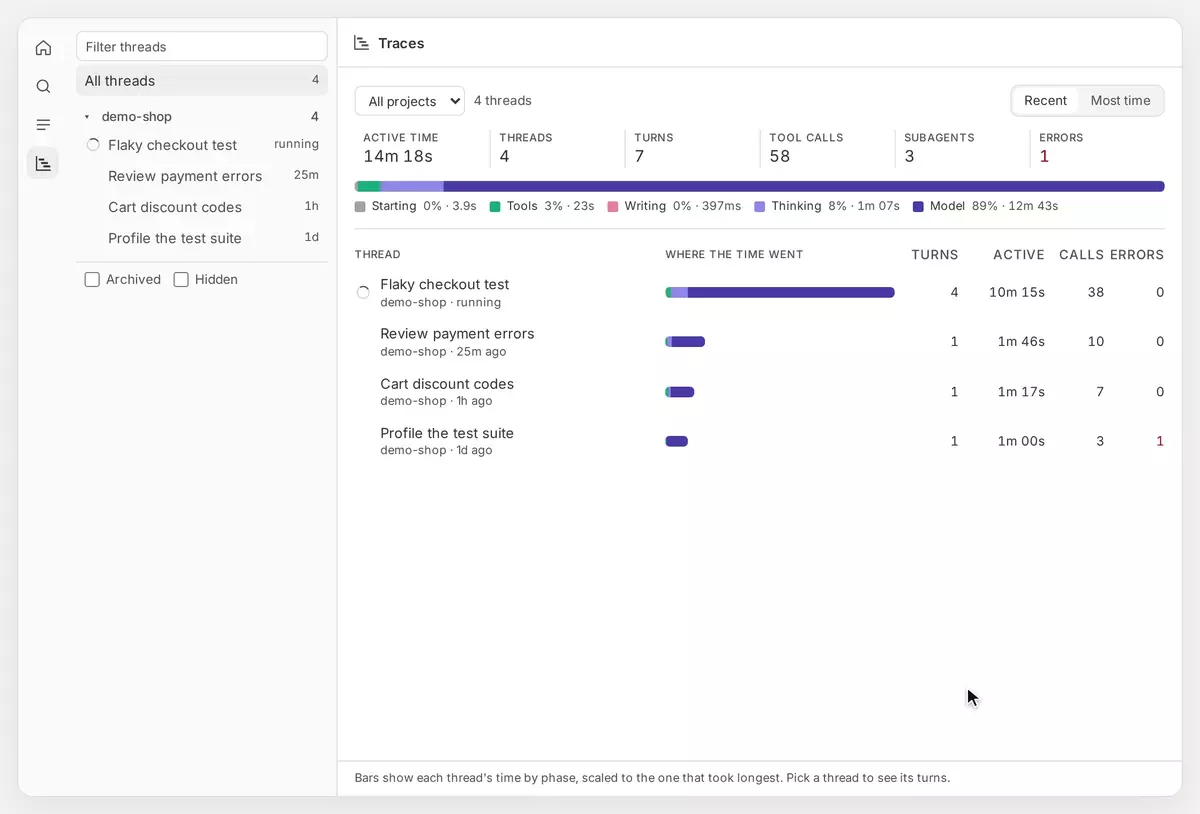Click the running spinner beside Flaky checkout test in the sidebar
Viewport: 1200px width, 814px height.
point(93,145)
